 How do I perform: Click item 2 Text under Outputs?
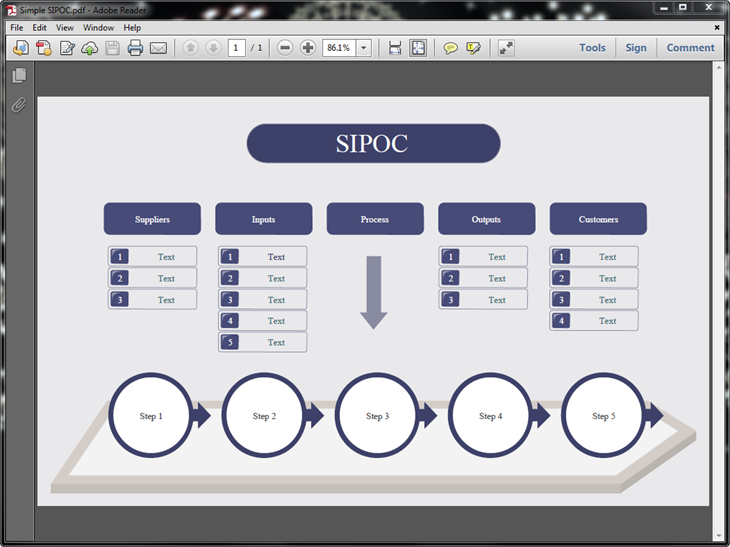483,278
